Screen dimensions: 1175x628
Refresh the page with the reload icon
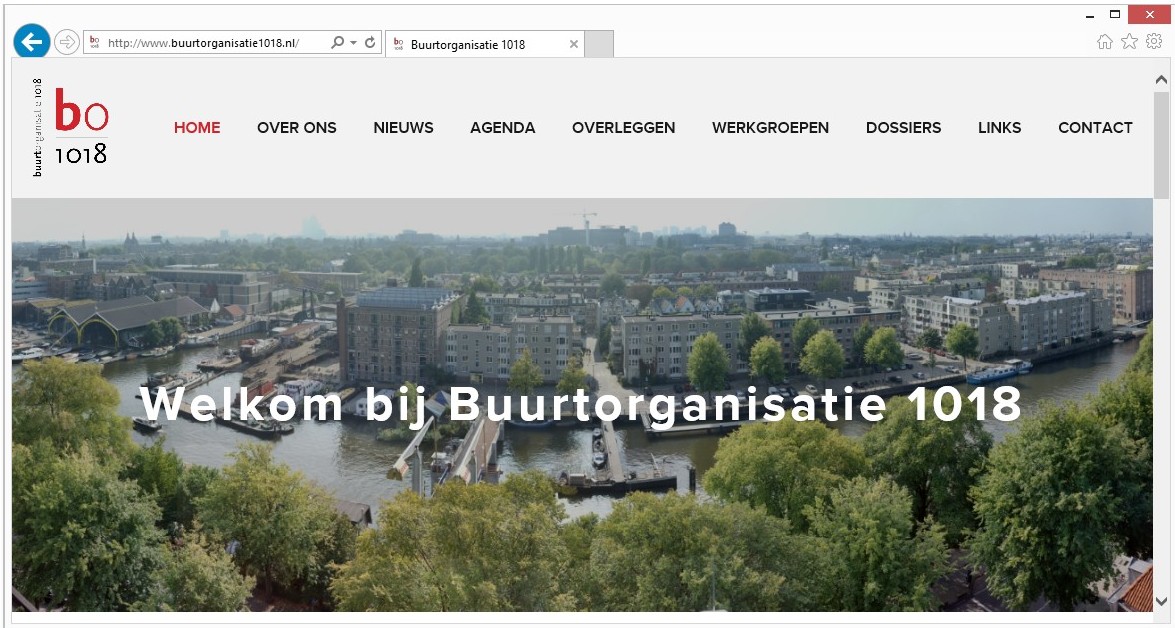pos(370,43)
